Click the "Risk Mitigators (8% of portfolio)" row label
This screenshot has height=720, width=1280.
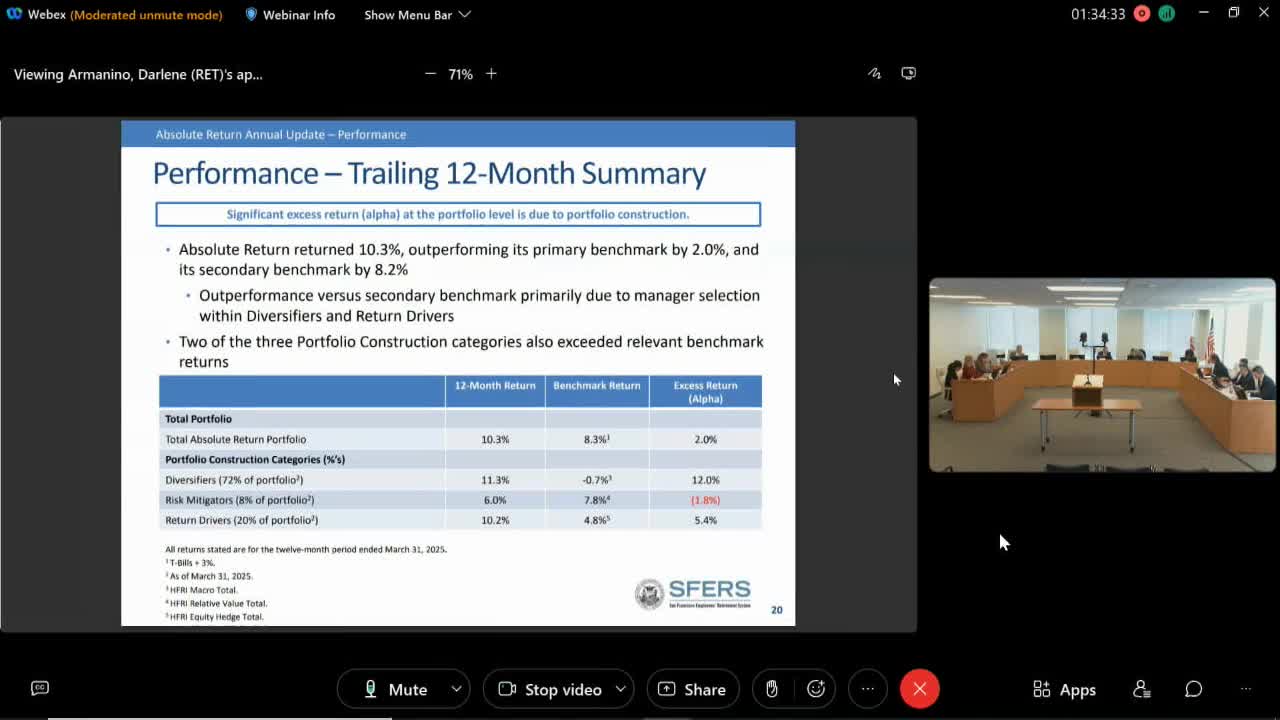240,500
